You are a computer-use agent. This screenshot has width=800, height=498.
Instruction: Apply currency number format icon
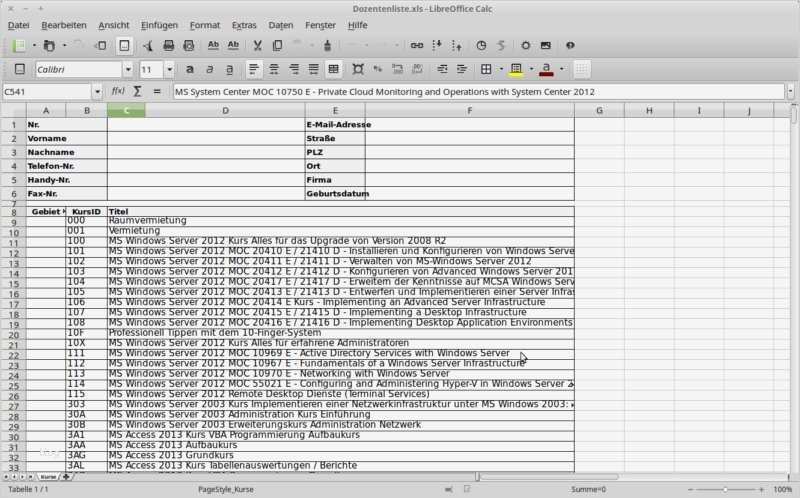[x=358, y=69]
